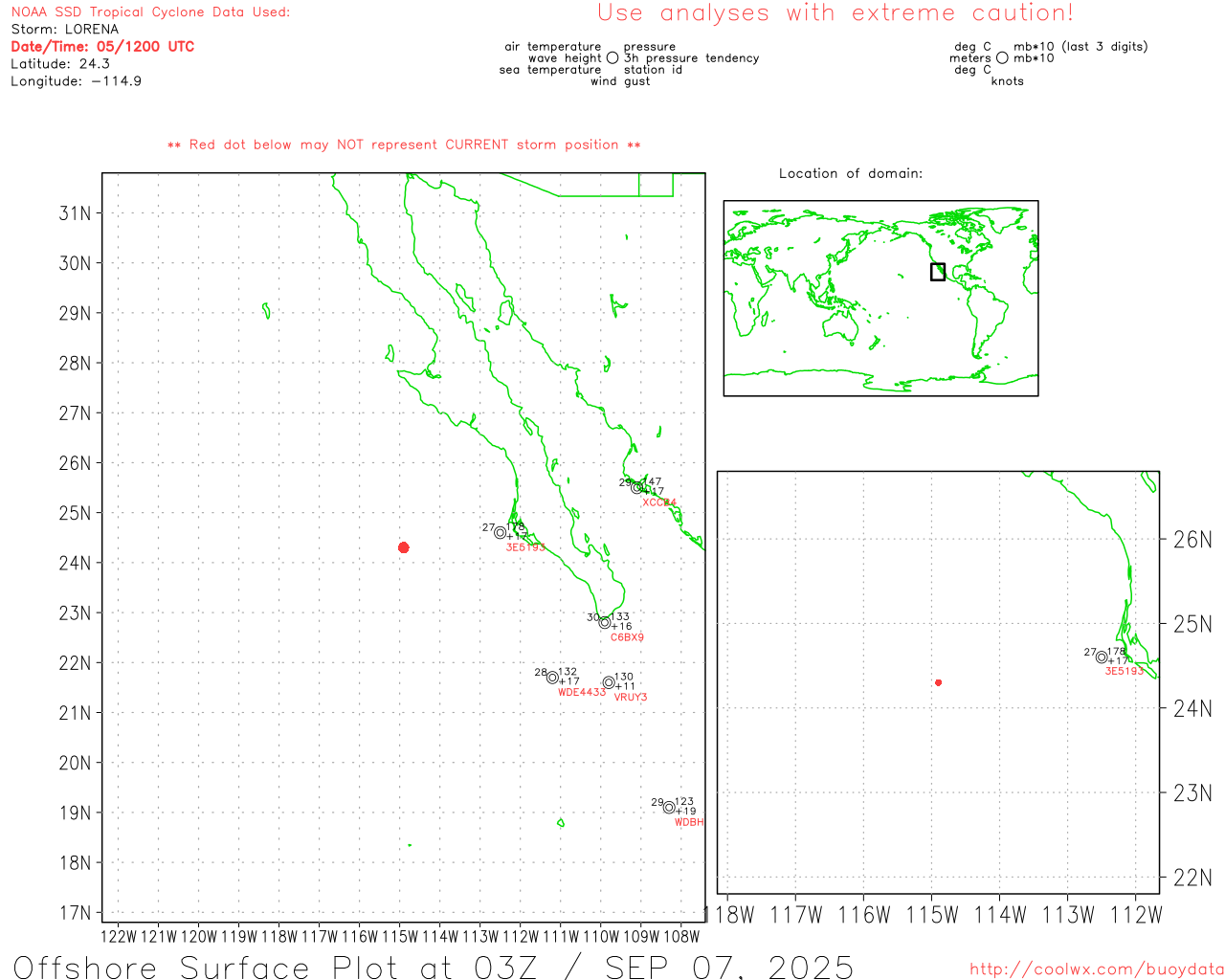Open the coolwx.com/buoydata link
Viewport: 1225px width, 980px height.
click(x=1097, y=969)
